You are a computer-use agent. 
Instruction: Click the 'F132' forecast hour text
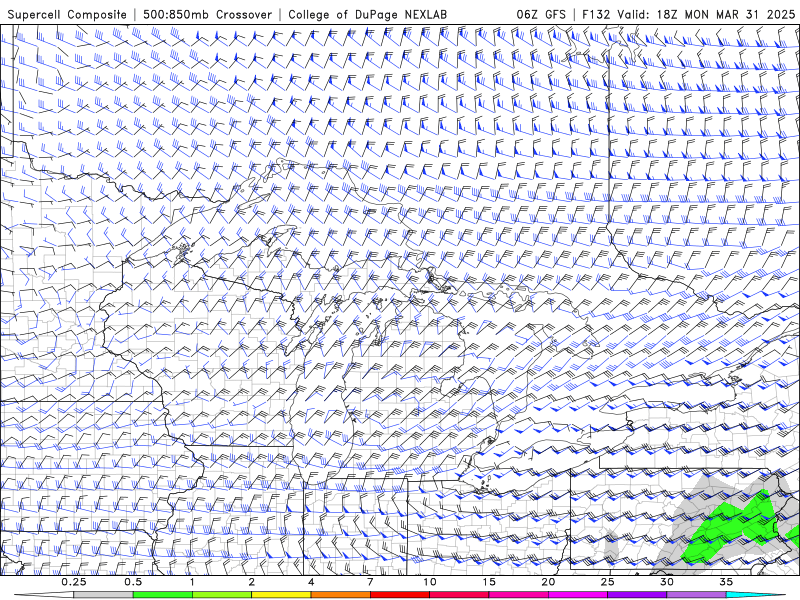[596, 14]
